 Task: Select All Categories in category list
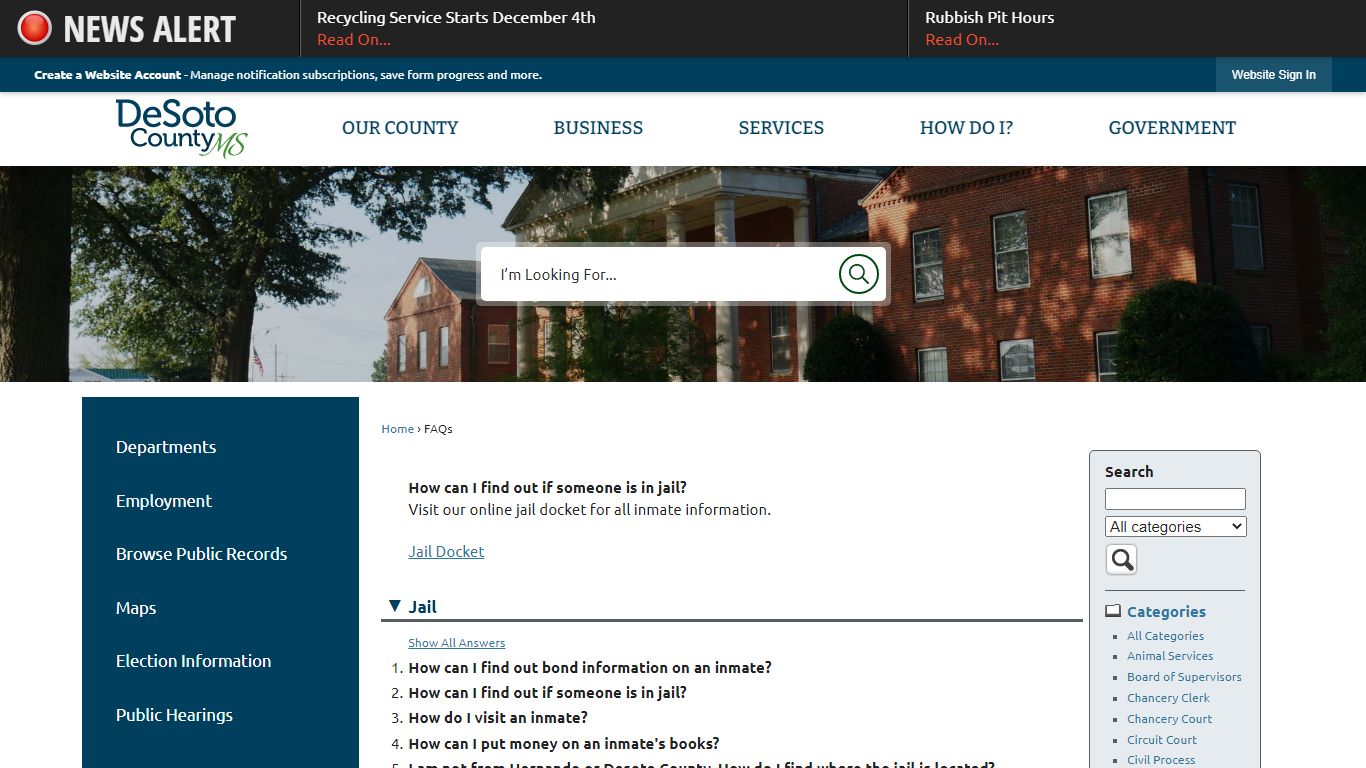[x=1165, y=636]
